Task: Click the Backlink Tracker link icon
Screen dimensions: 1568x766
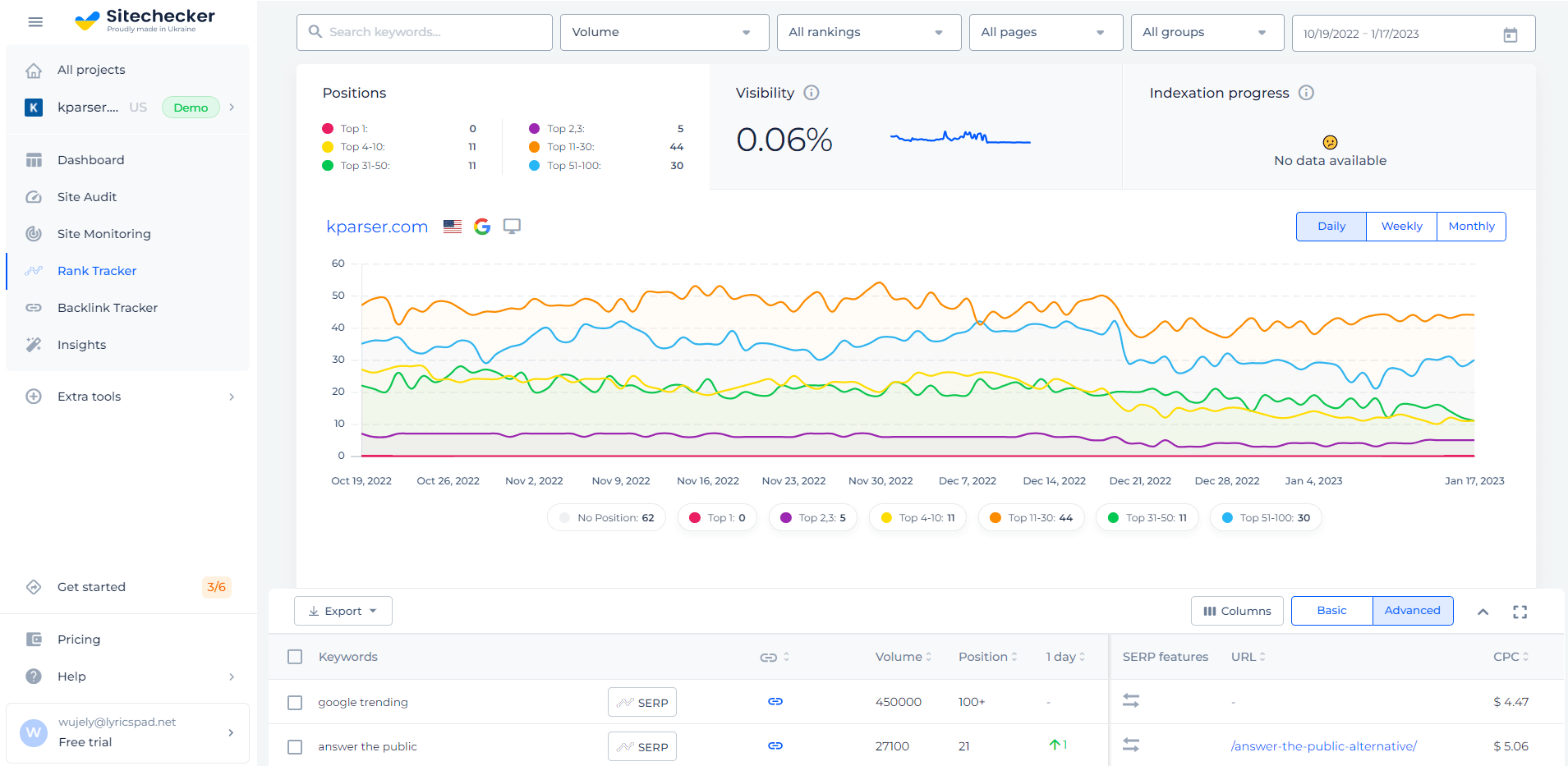Action: coord(34,308)
